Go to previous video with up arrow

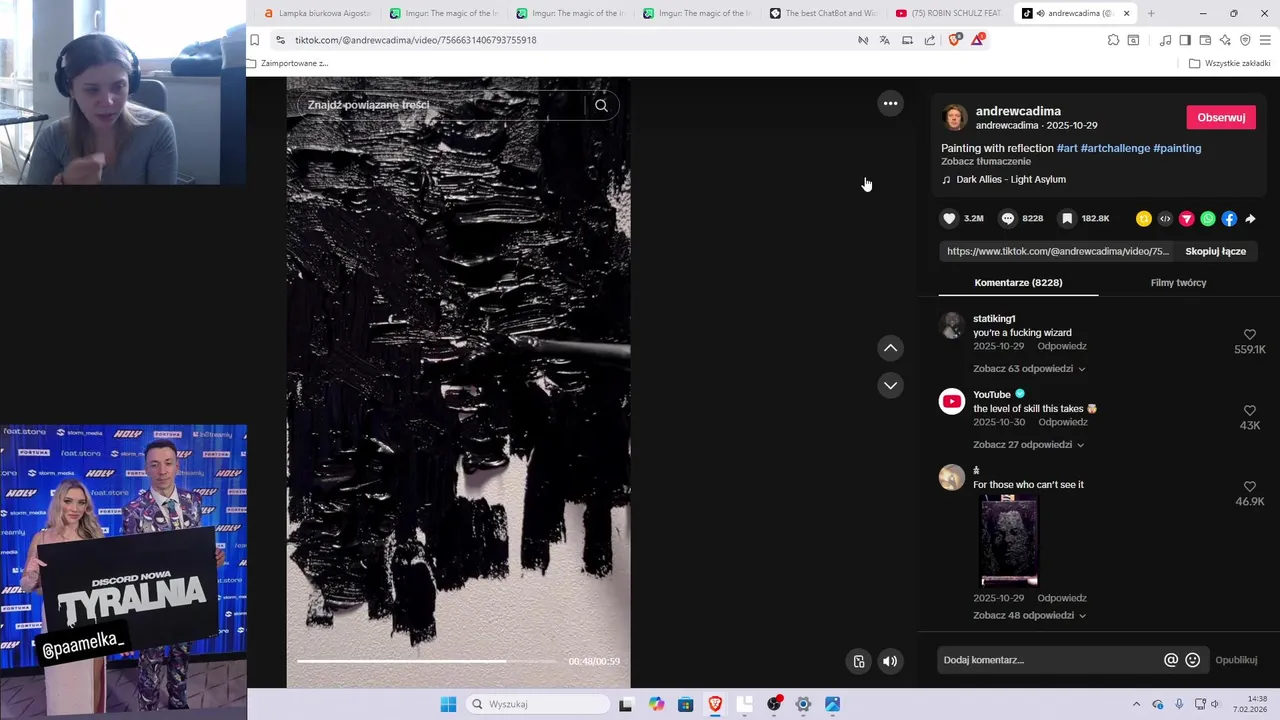point(890,348)
